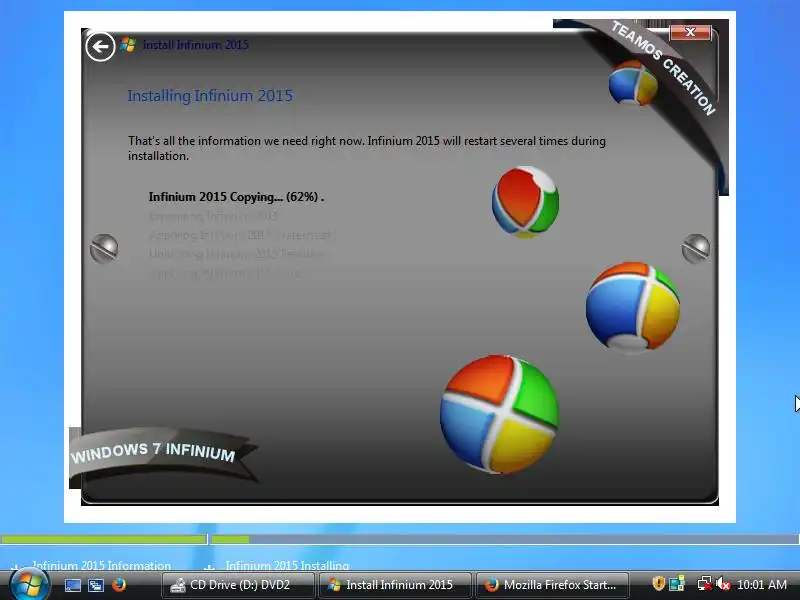Click the right screw button on the panel
This screenshot has width=800, height=600.
[x=696, y=248]
